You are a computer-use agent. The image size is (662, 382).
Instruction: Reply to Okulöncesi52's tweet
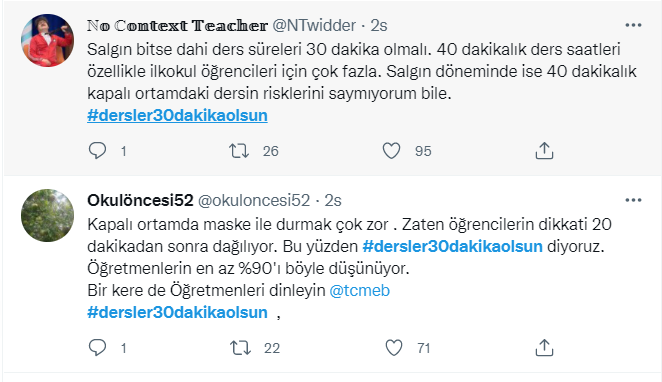pos(98,348)
